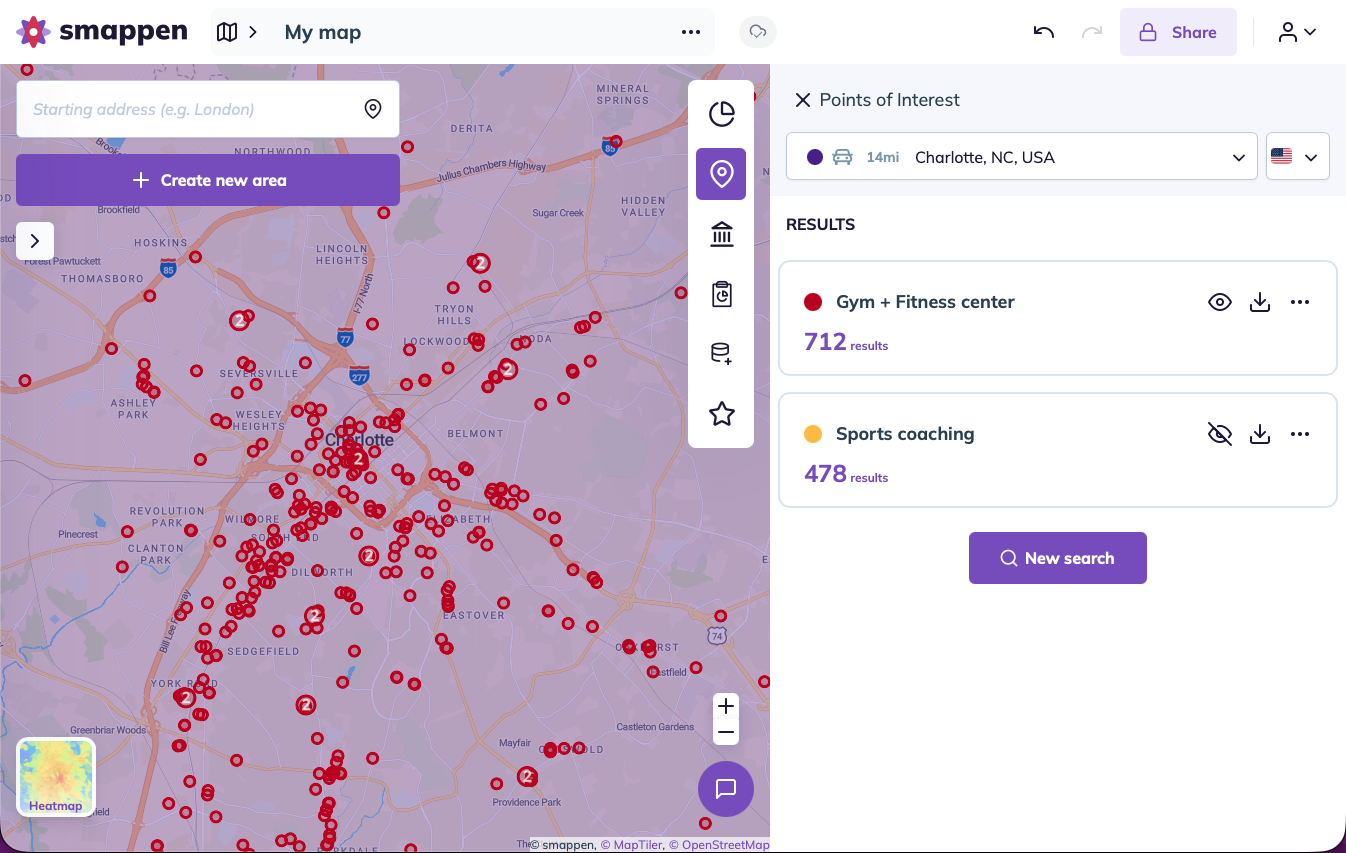Toggle the Heatmap view thumbnail
This screenshot has height=853, width=1346.
tap(56, 777)
